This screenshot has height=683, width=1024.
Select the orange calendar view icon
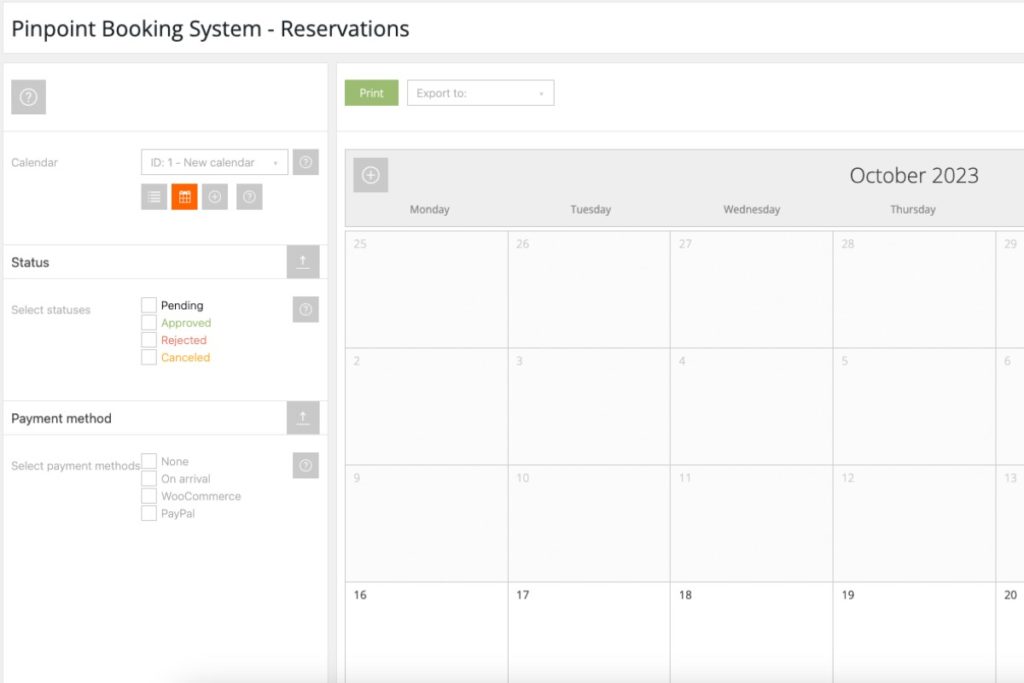185,197
